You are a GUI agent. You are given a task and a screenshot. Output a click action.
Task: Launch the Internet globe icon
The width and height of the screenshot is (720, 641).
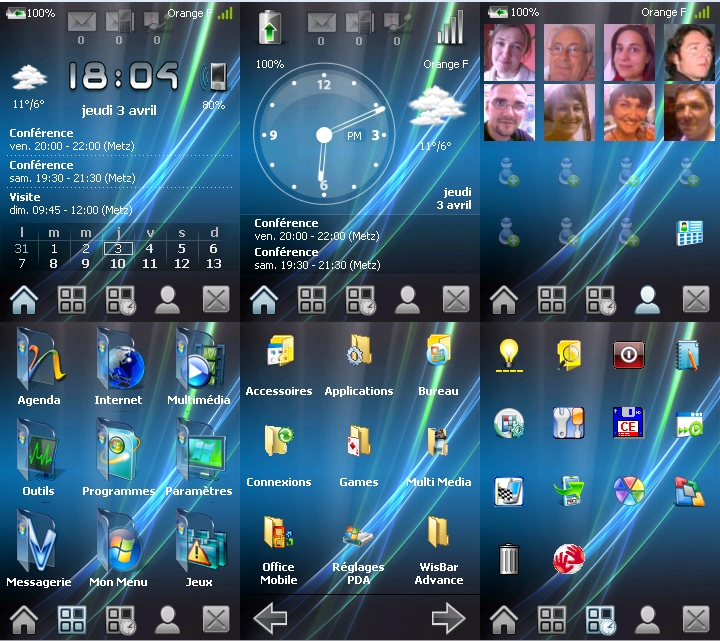click(x=119, y=361)
